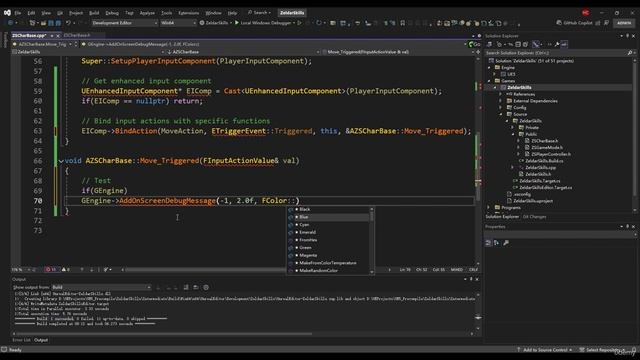
Task: Open GitHub Copilot icon in title area
Action: 559,23
